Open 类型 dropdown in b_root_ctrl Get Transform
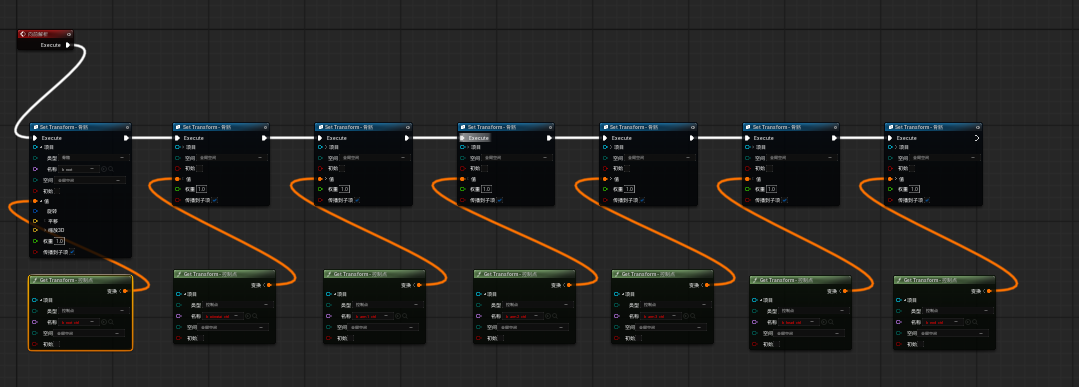The width and height of the screenshot is (1079, 387). click(93, 311)
